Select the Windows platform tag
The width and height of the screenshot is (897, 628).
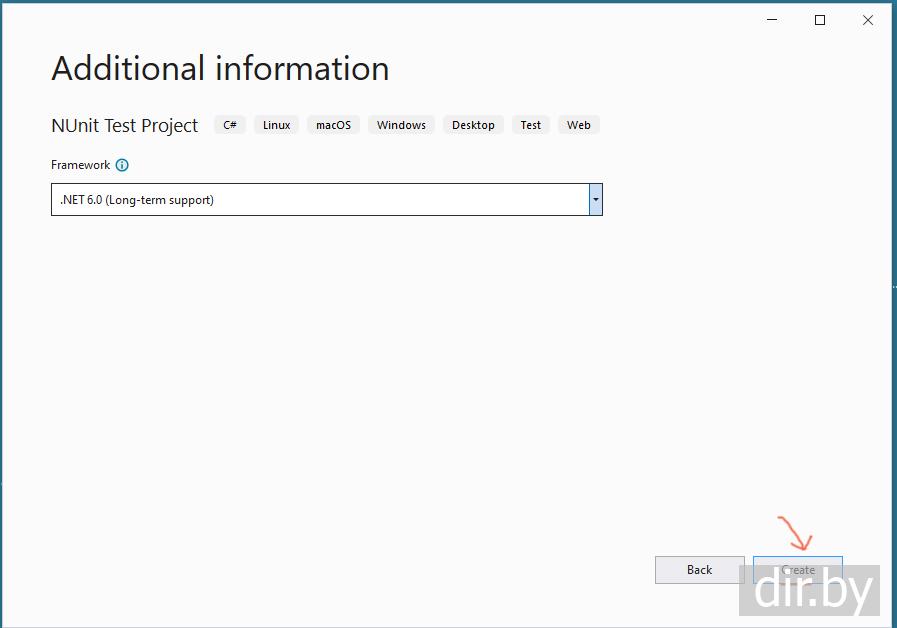point(401,125)
